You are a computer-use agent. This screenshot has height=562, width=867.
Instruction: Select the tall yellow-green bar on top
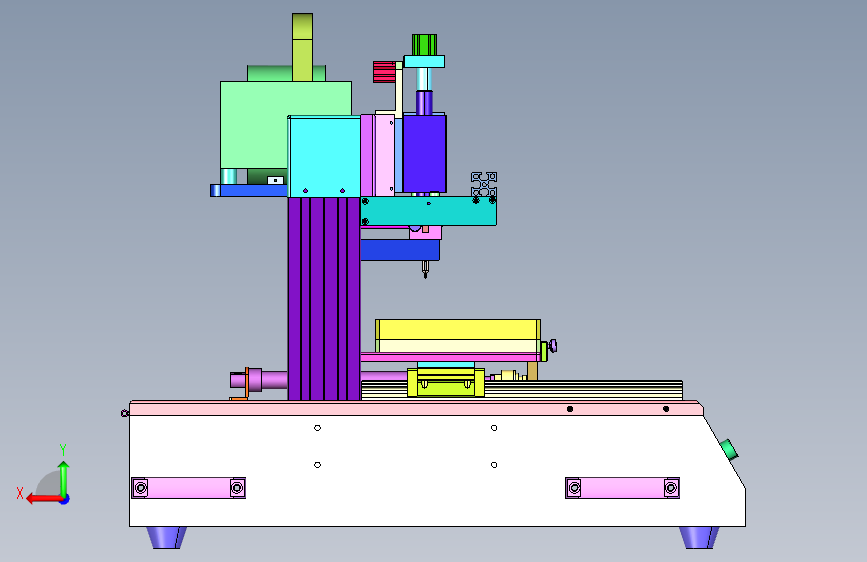(302, 47)
